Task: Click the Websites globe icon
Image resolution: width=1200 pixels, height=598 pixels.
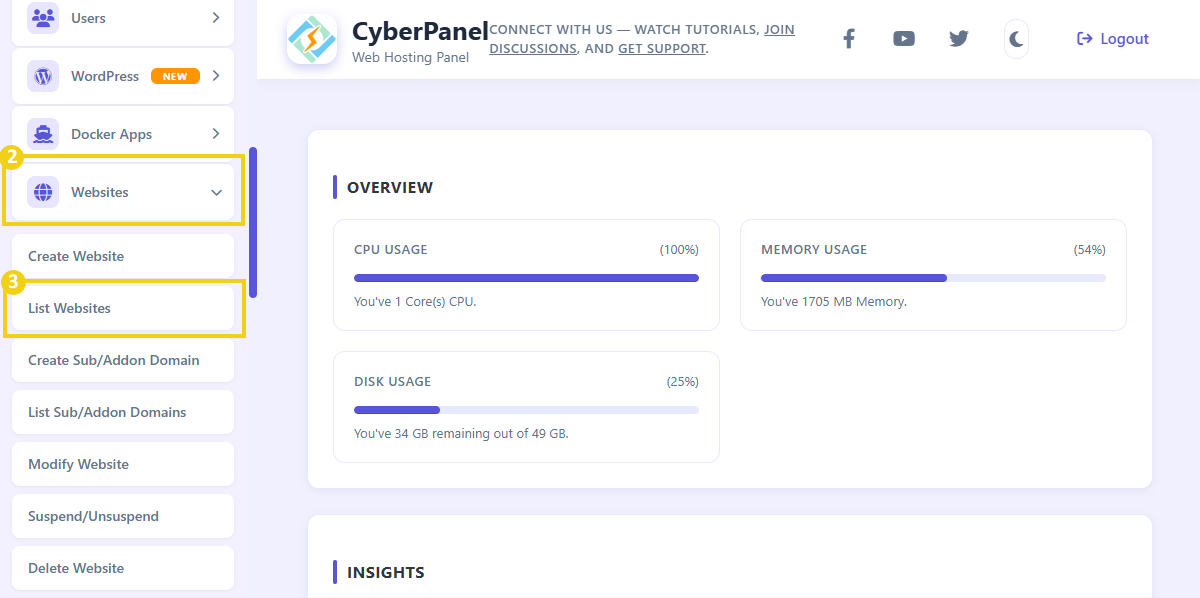Action: pyautogui.click(x=43, y=192)
